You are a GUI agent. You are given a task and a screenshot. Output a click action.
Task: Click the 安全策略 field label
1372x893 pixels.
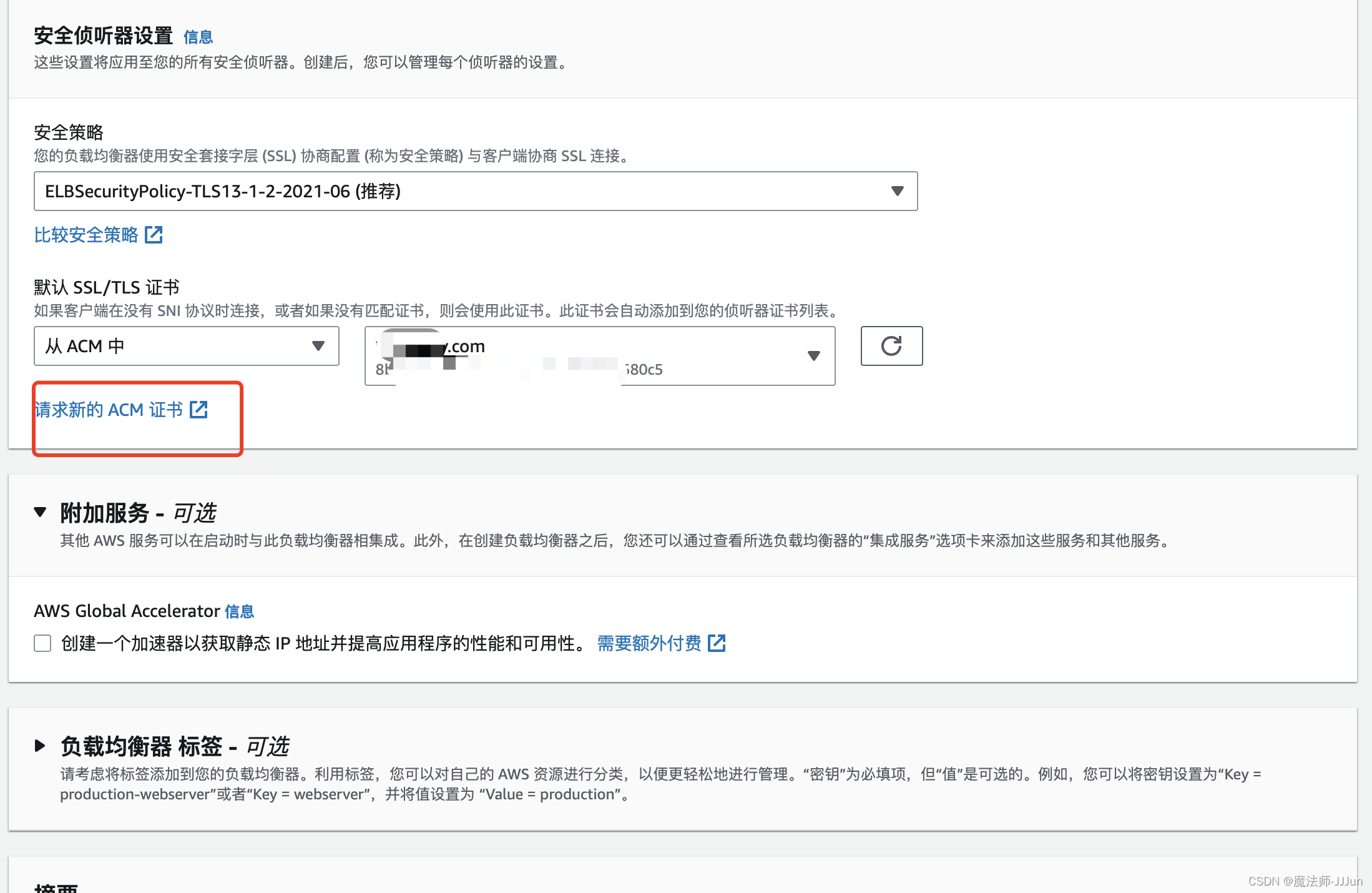pos(69,132)
